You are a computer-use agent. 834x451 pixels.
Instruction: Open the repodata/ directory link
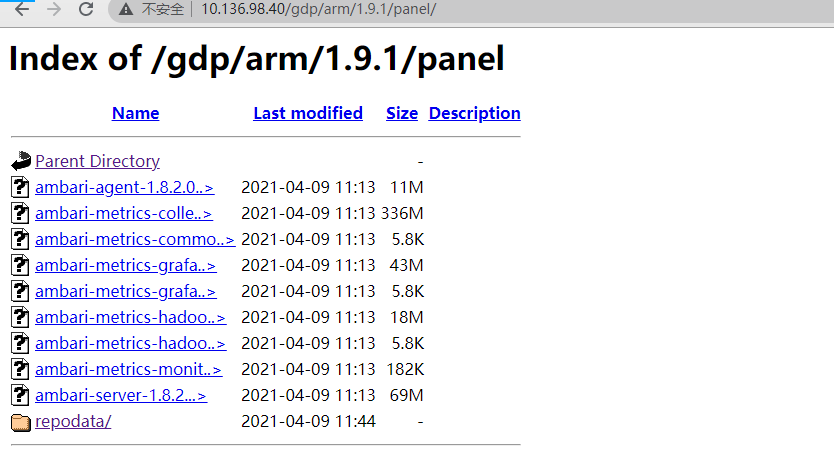coord(73,421)
